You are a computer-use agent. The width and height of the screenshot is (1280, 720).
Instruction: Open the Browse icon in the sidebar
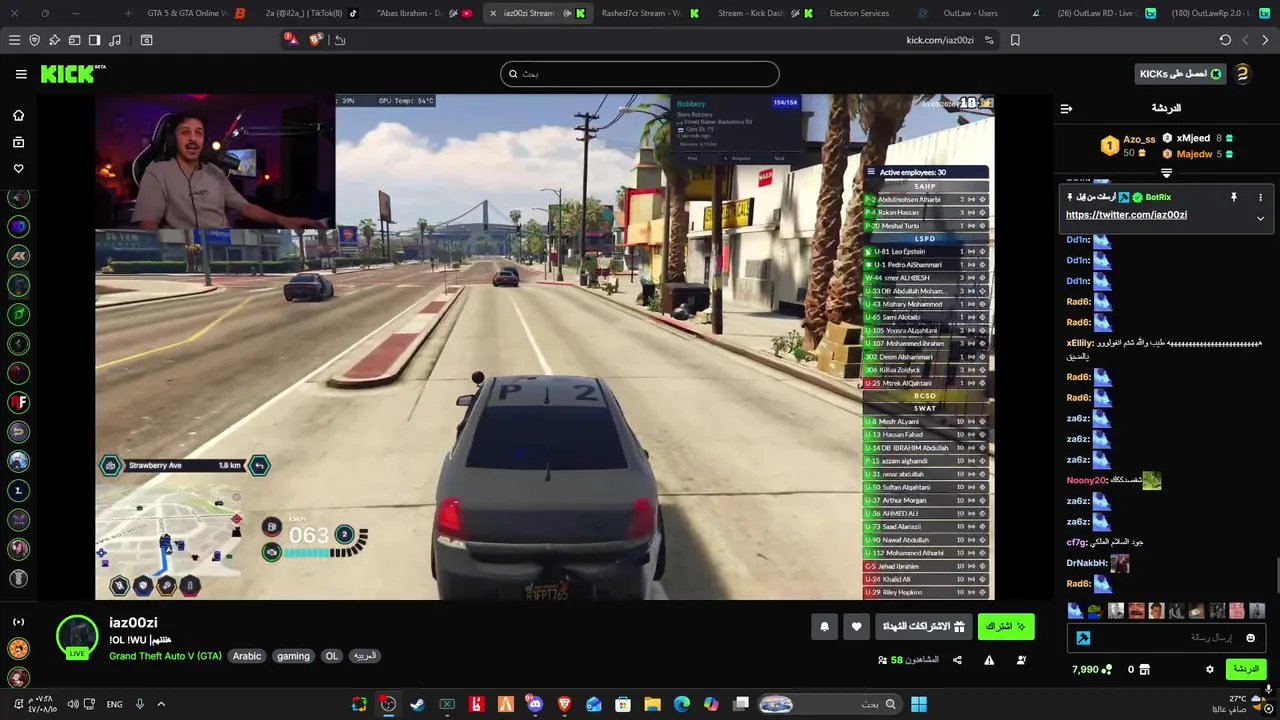[18, 142]
